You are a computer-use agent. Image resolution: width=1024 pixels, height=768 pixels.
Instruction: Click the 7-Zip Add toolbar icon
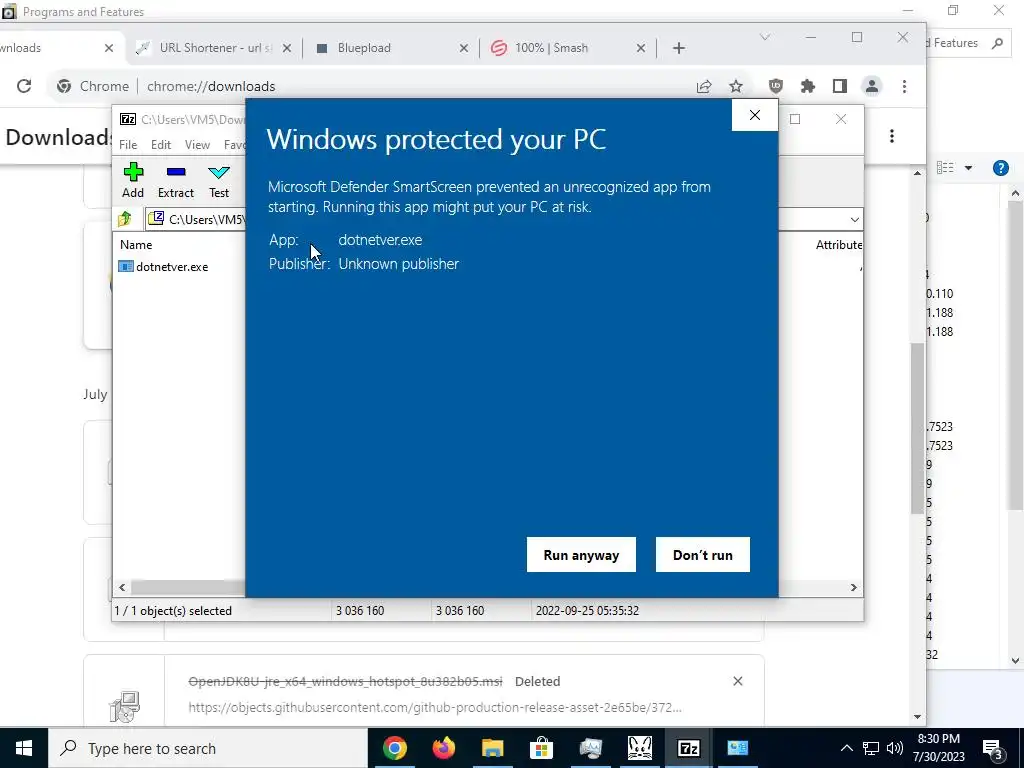(x=133, y=180)
